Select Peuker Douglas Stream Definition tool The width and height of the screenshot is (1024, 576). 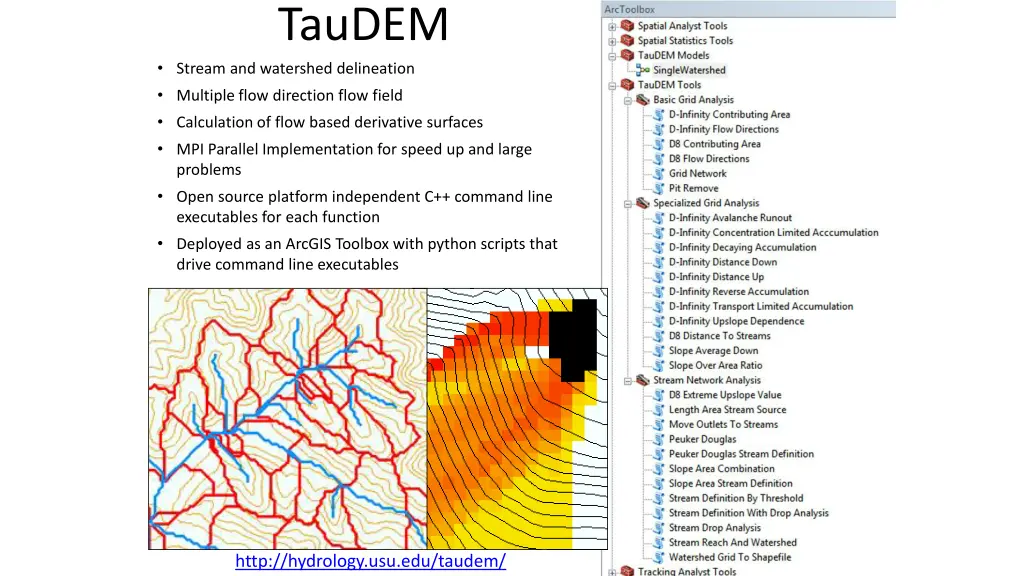tap(741, 454)
